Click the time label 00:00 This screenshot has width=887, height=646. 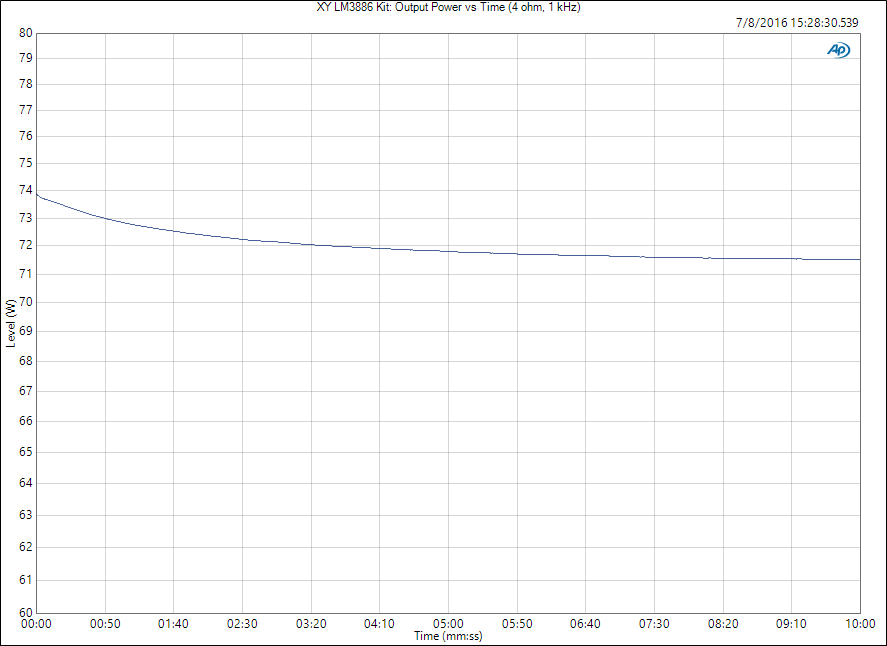click(36, 623)
